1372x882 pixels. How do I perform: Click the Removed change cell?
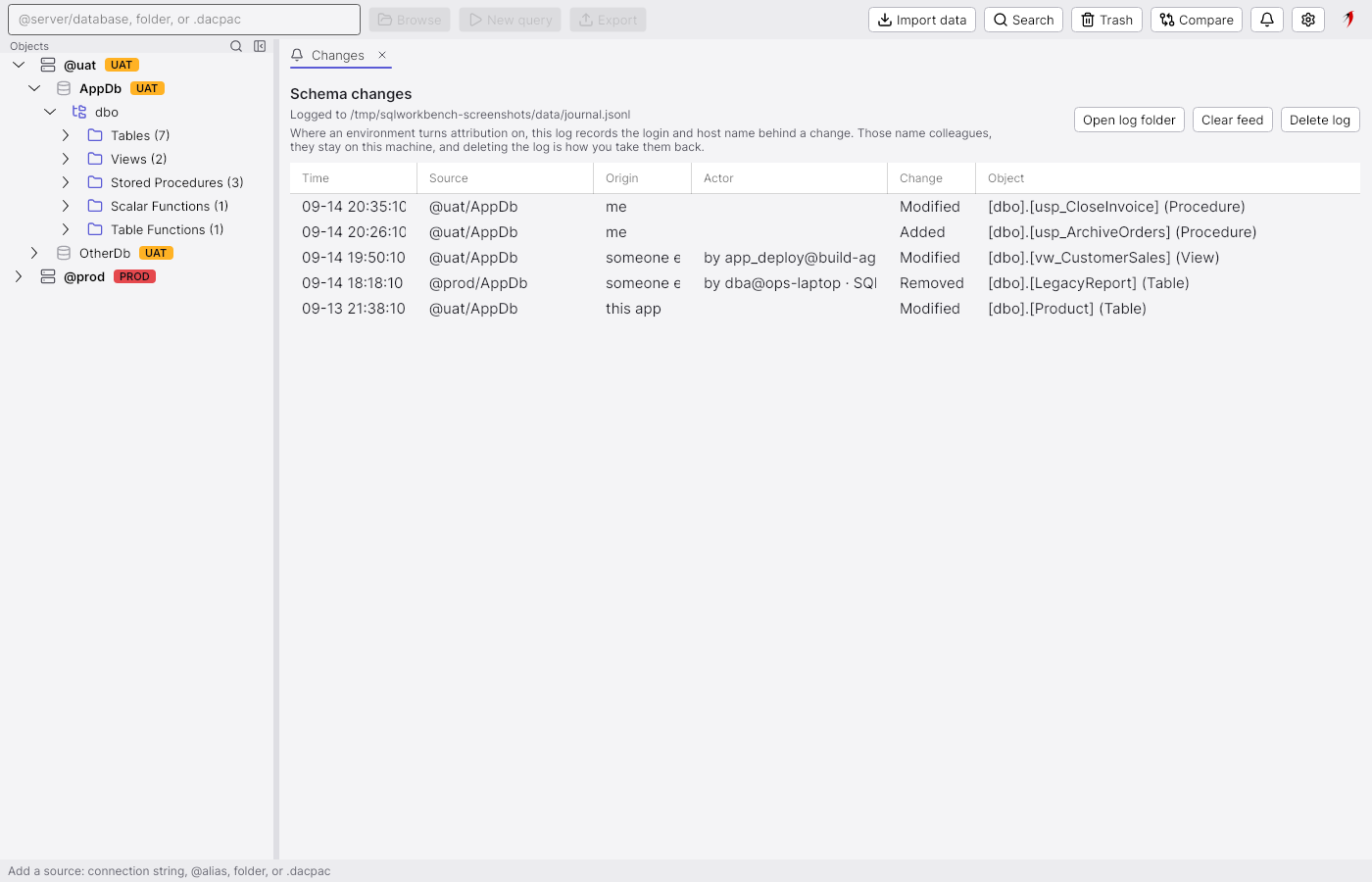point(932,283)
